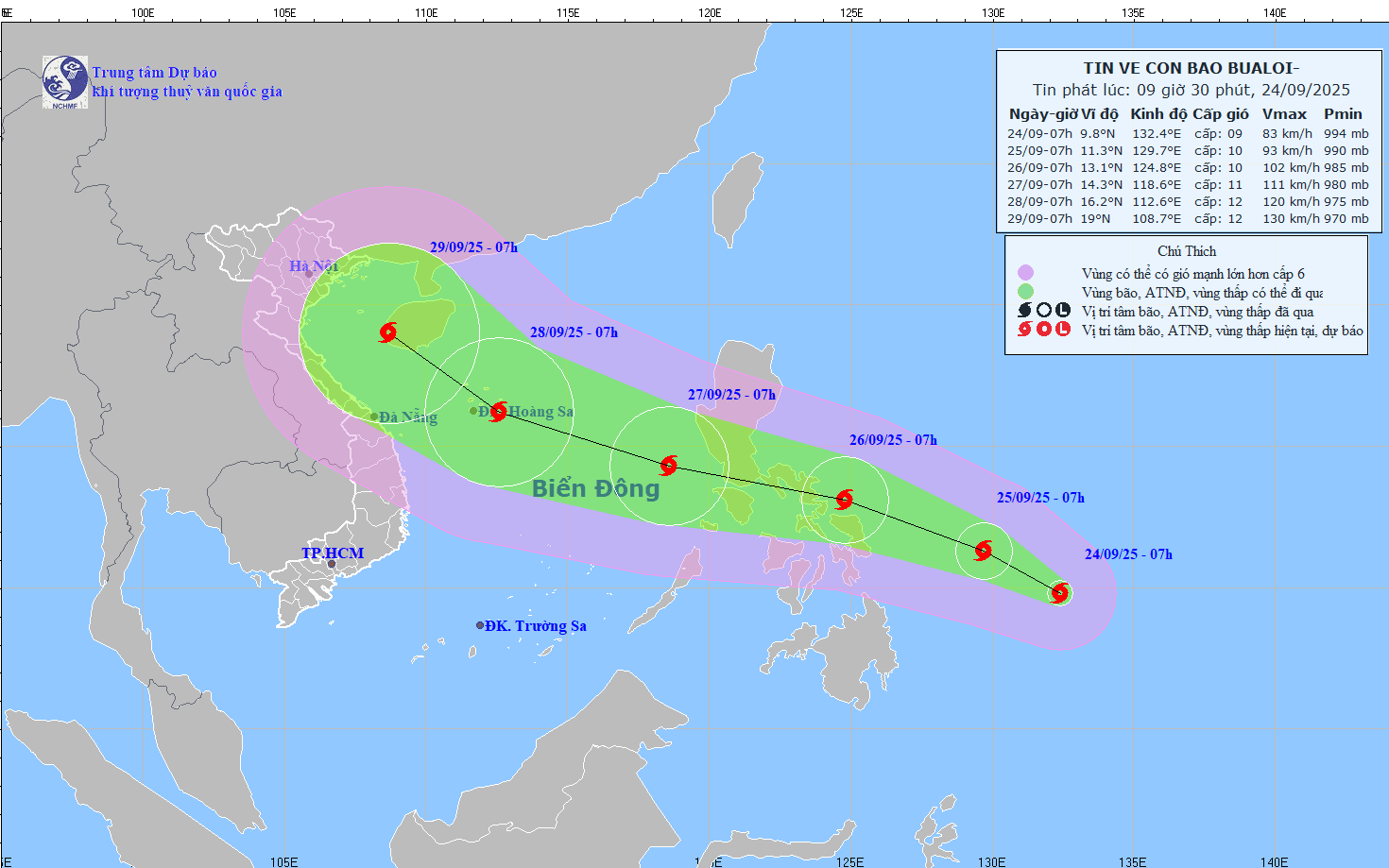The width and height of the screenshot is (1389, 868).
Task: Click the '24/09/25 - 07h' track label
Action: (1128, 554)
